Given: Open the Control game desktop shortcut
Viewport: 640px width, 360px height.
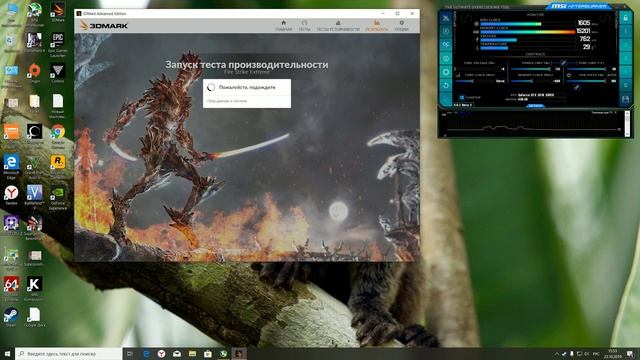Looking at the screenshot, I should coord(58,73).
